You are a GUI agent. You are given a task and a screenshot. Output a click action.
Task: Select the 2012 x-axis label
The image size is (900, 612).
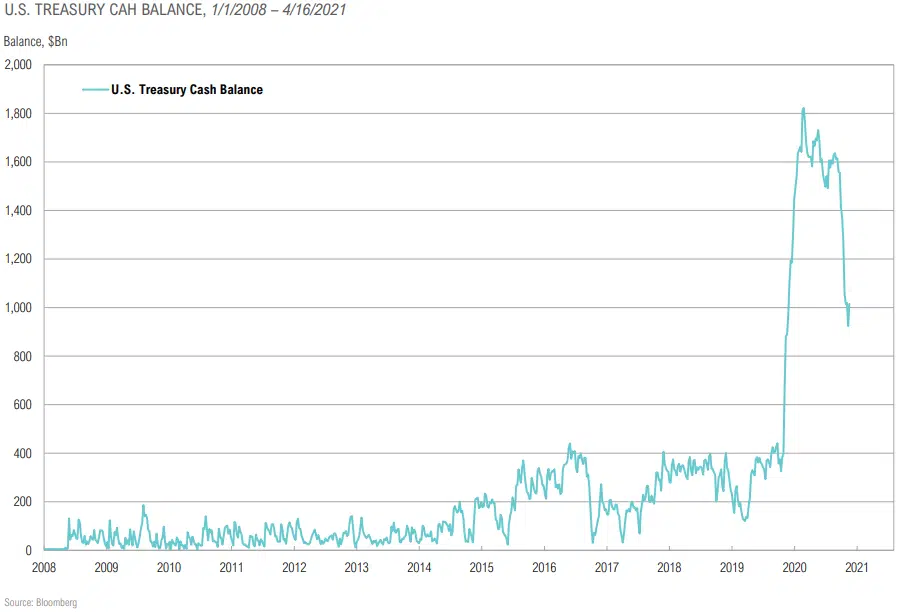(x=294, y=568)
